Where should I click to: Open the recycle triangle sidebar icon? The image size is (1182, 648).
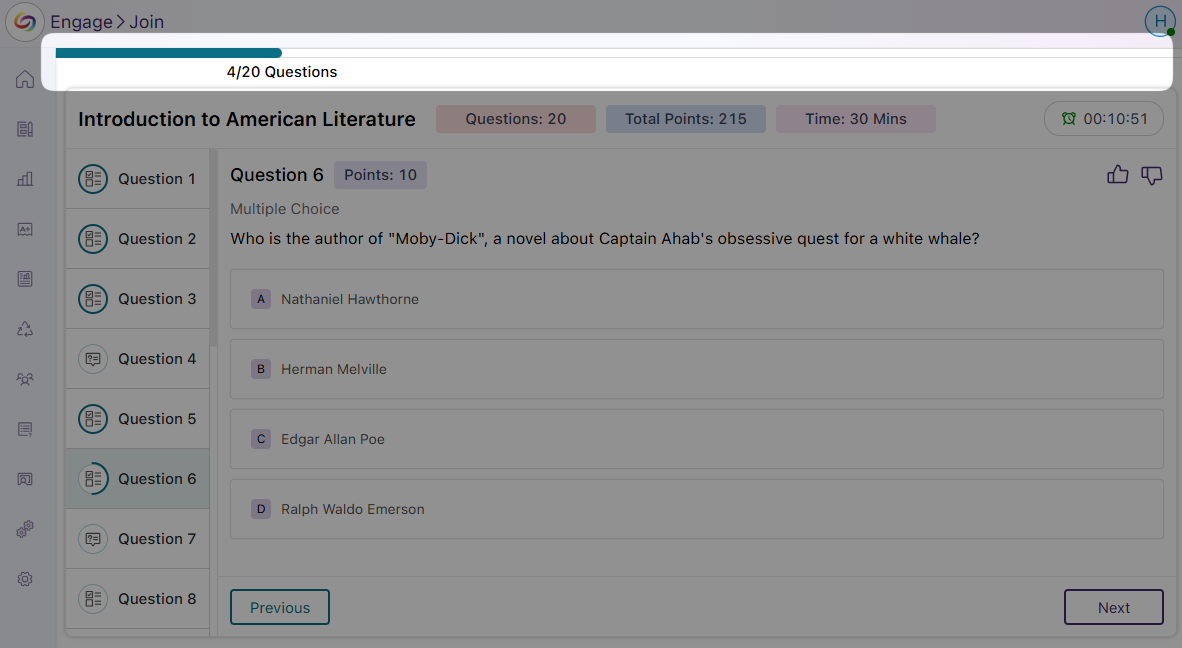(x=25, y=329)
